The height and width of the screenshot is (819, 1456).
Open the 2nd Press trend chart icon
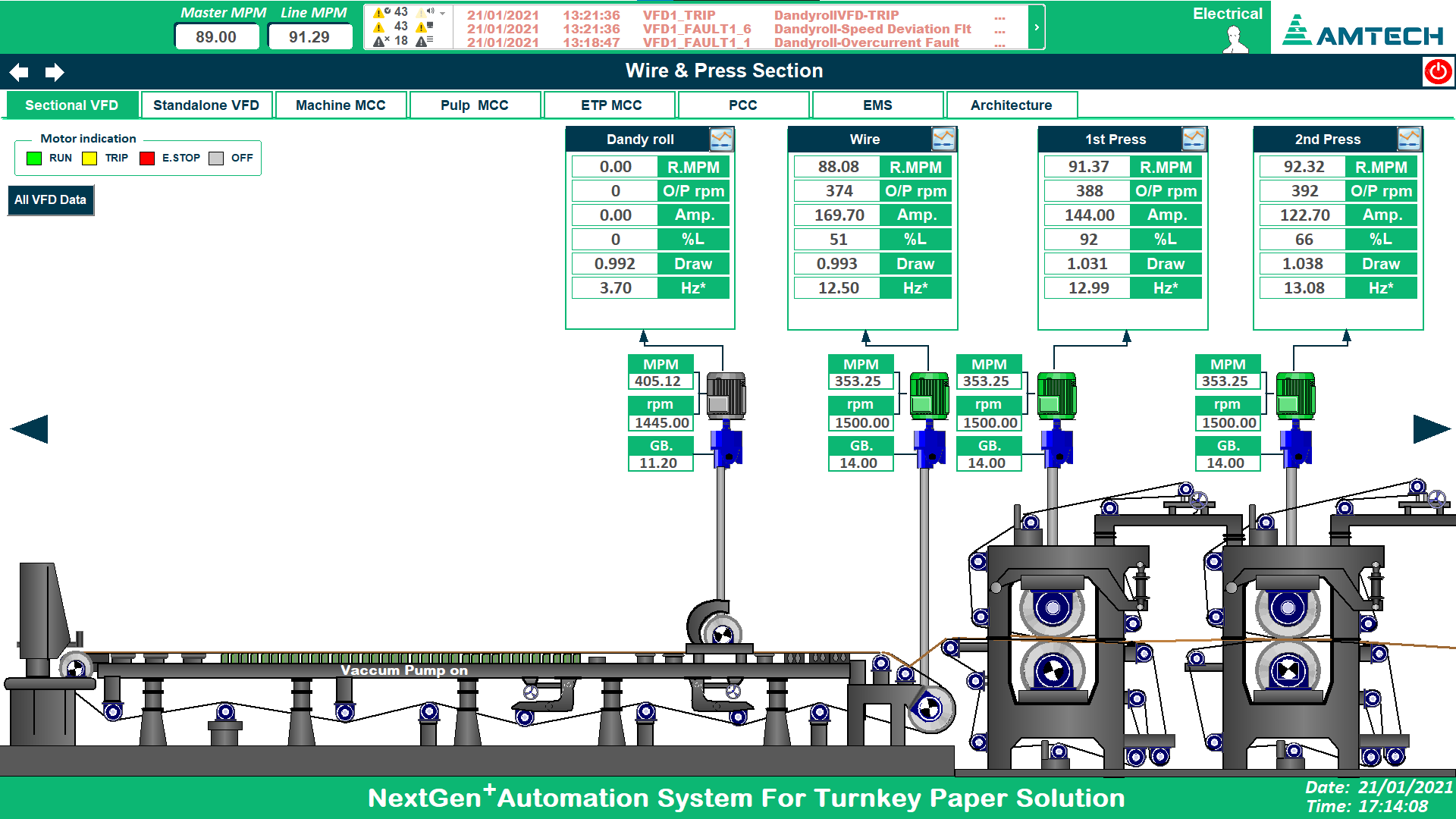pos(1409,139)
